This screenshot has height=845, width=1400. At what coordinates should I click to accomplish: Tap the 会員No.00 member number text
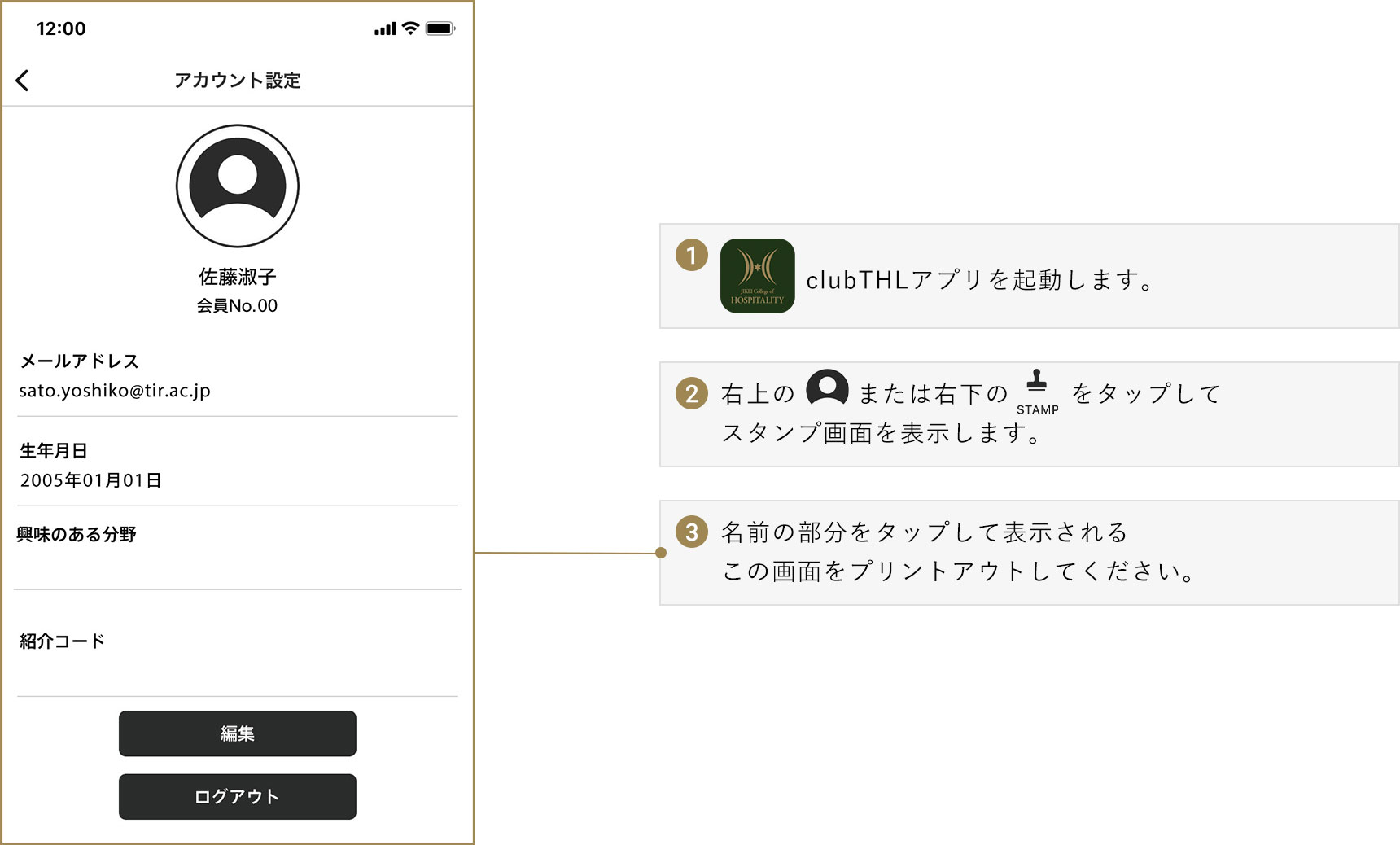click(237, 306)
